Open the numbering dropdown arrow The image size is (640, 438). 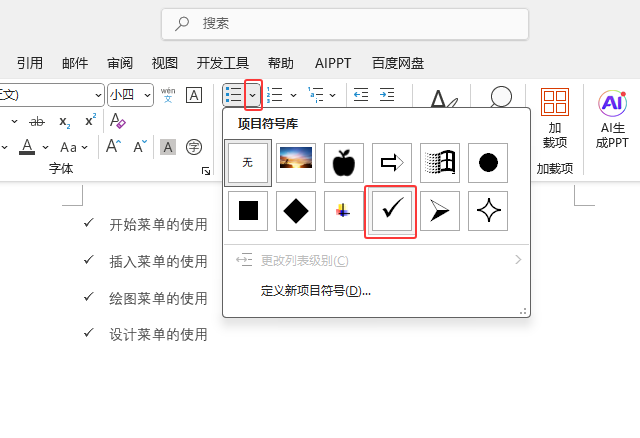point(293,95)
